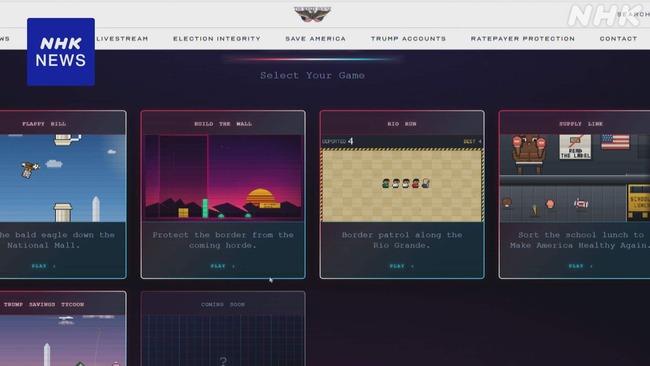Open Rio Run game preview image
Viewport: 650px width, 366px height.
pos(402,178)
